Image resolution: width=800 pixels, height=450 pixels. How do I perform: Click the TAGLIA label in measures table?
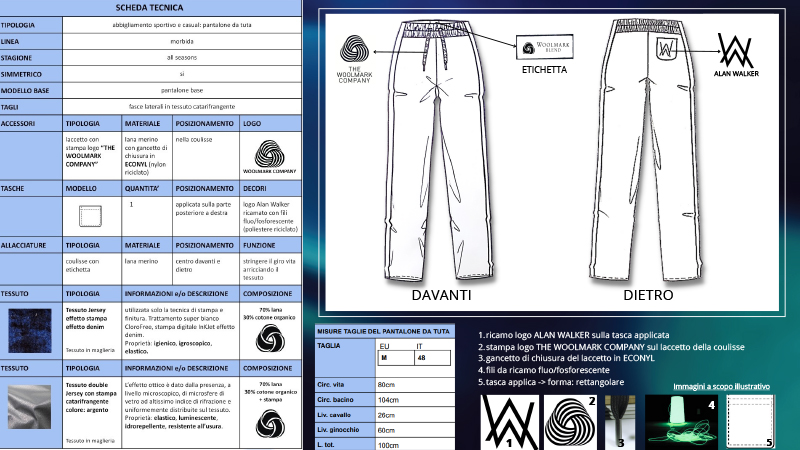tap(329, 346)
